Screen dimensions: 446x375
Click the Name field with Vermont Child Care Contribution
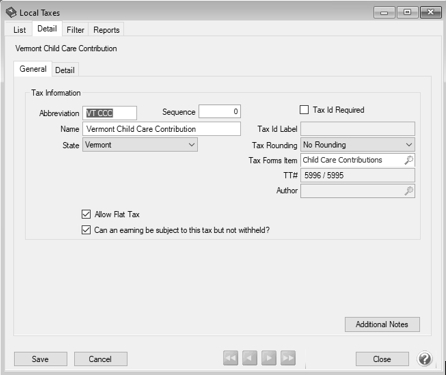pyautogui.click(x=161, y=129)
